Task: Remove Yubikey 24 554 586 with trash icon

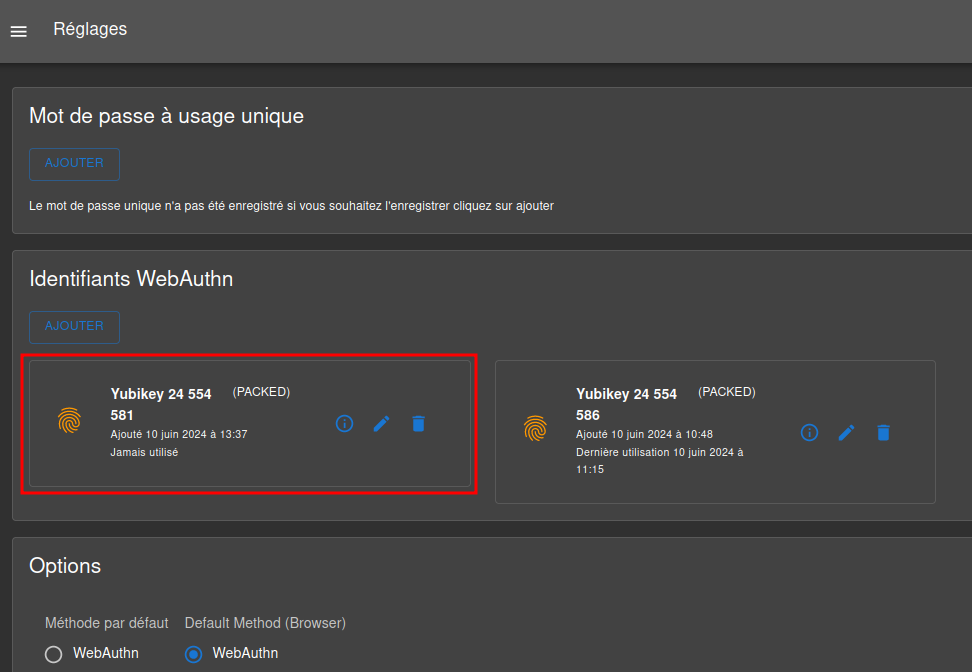Action: tap(884, 433)
